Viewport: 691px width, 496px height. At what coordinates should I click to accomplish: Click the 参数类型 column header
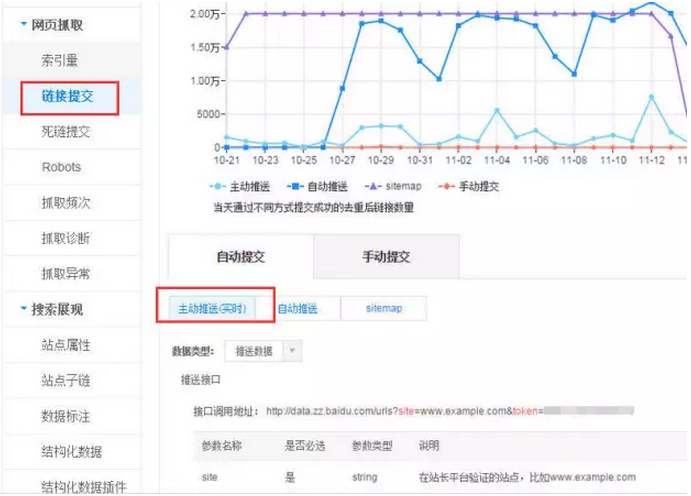(372, 446)
